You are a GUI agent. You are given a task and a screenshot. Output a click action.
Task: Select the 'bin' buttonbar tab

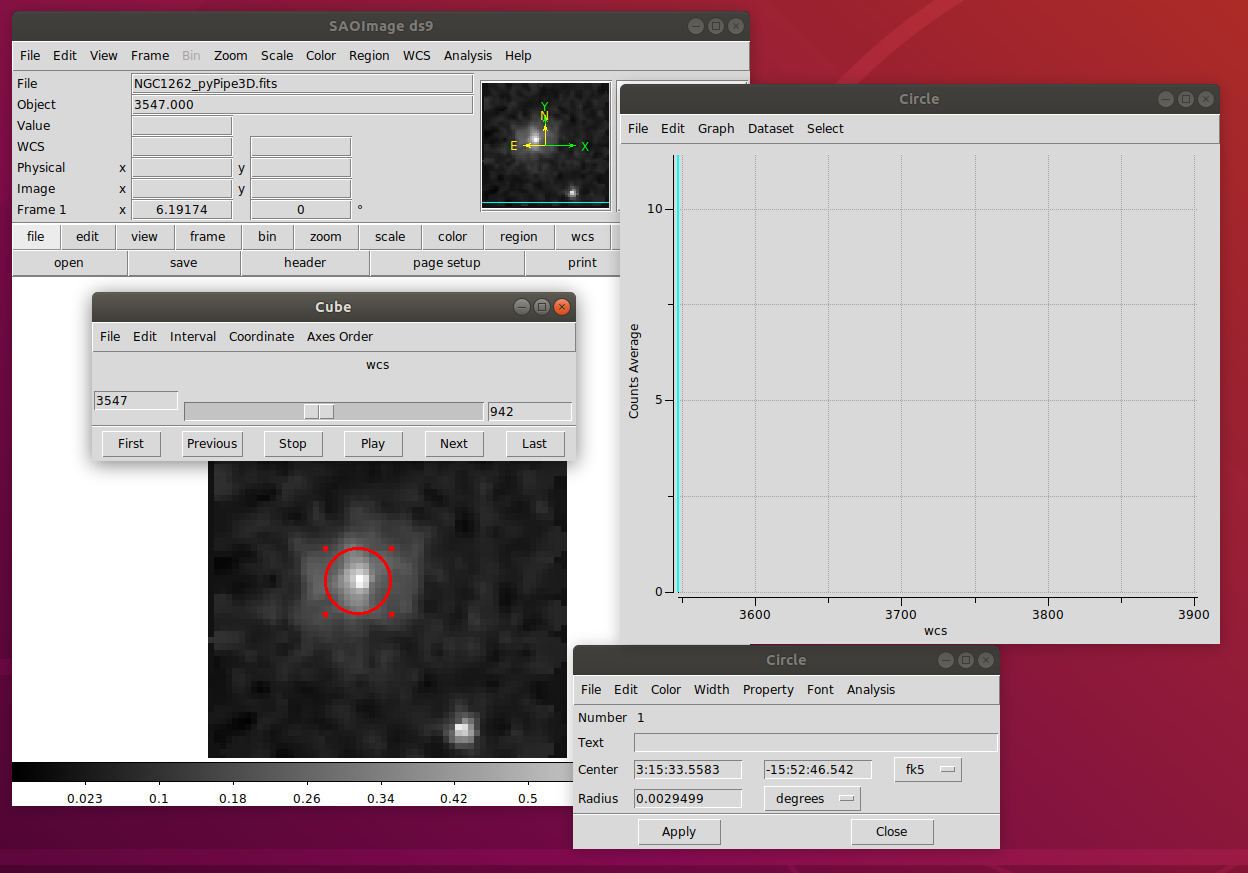click(x=268, y=237)
